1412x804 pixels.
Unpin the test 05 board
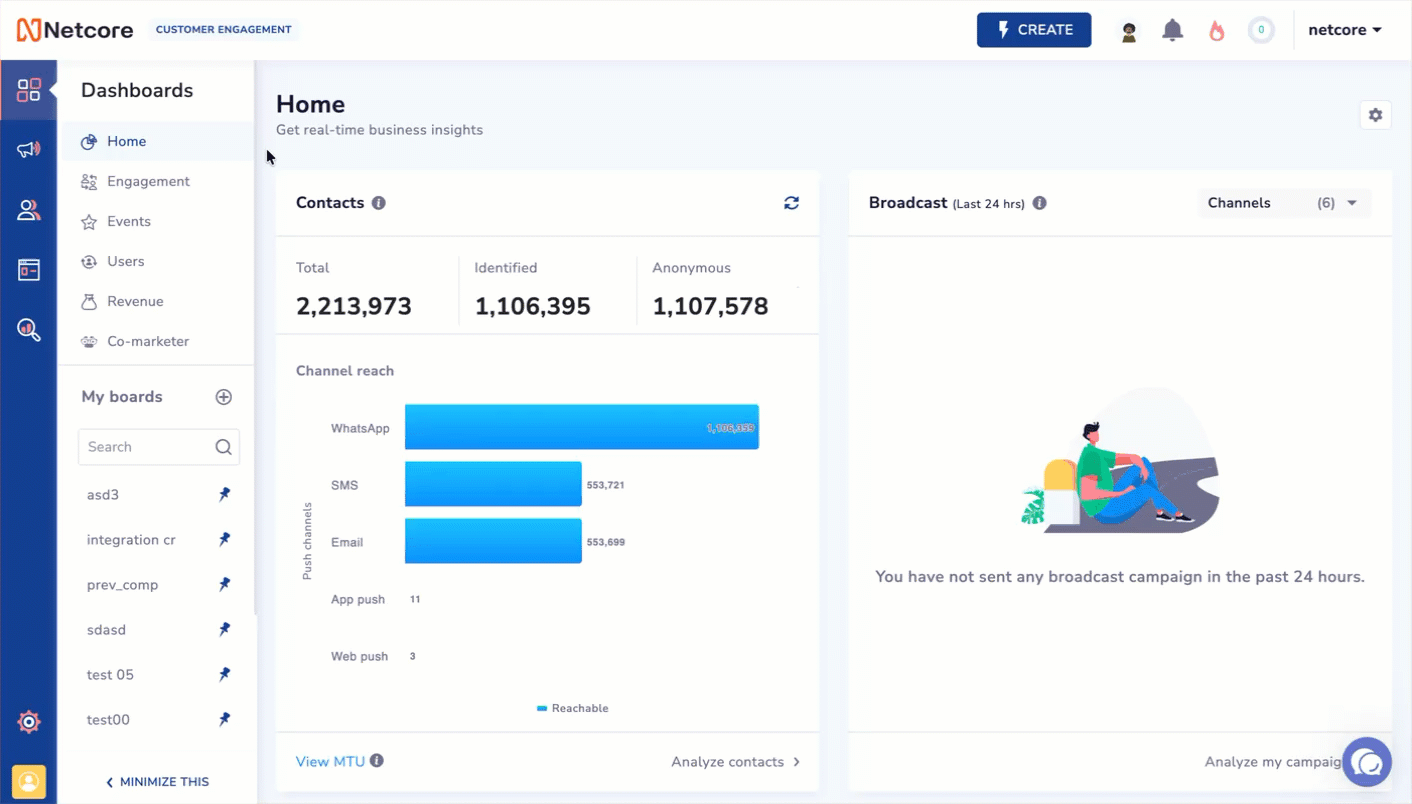pyautogui.click(x=224, y=674)
